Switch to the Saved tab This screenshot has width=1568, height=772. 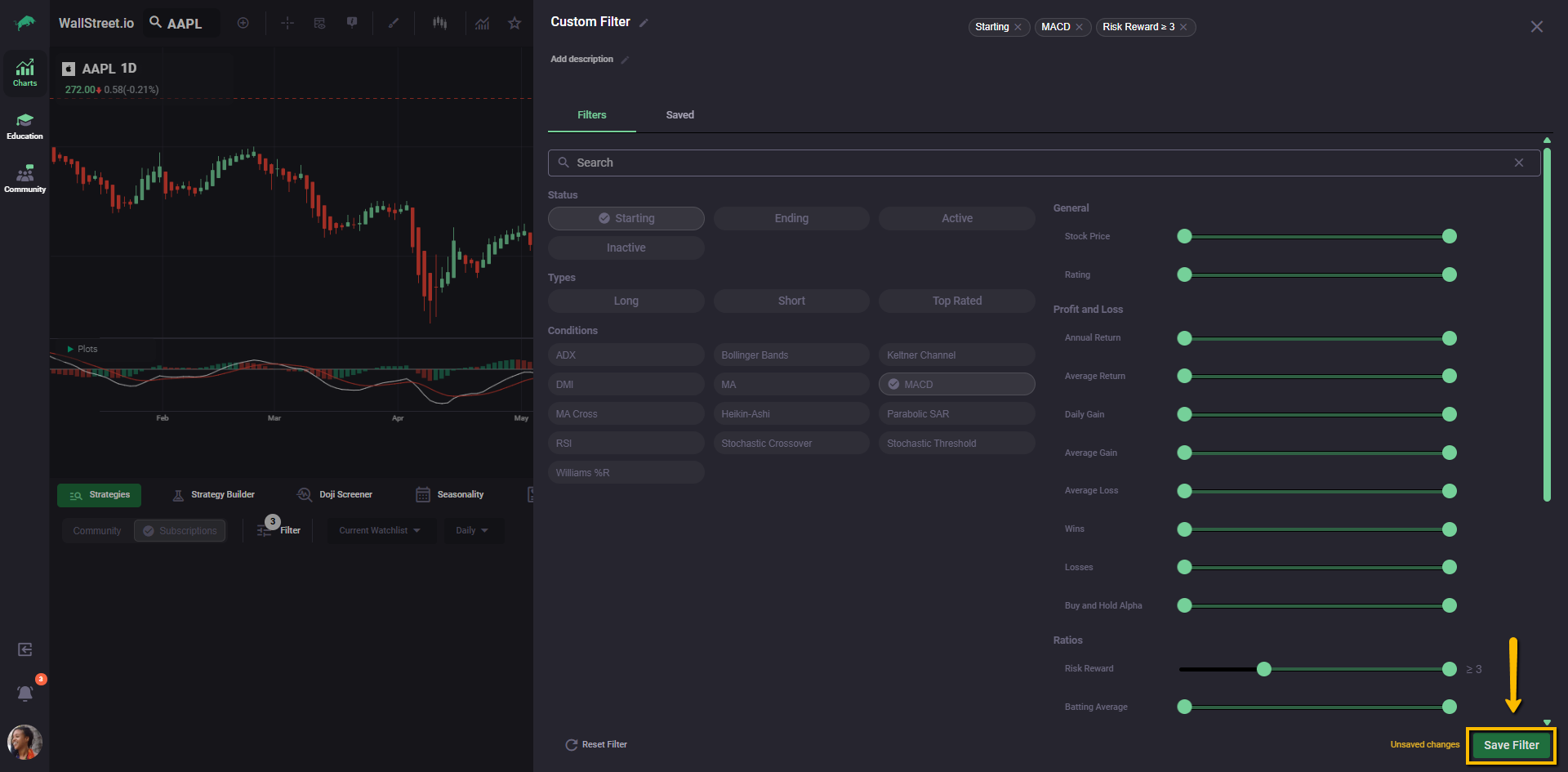pos(679,115)
